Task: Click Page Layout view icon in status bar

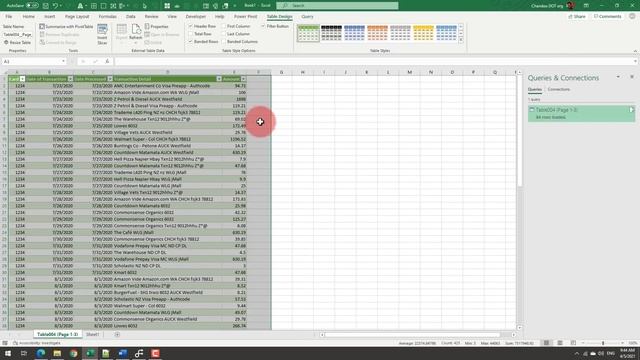Action: tap(560, 343)
